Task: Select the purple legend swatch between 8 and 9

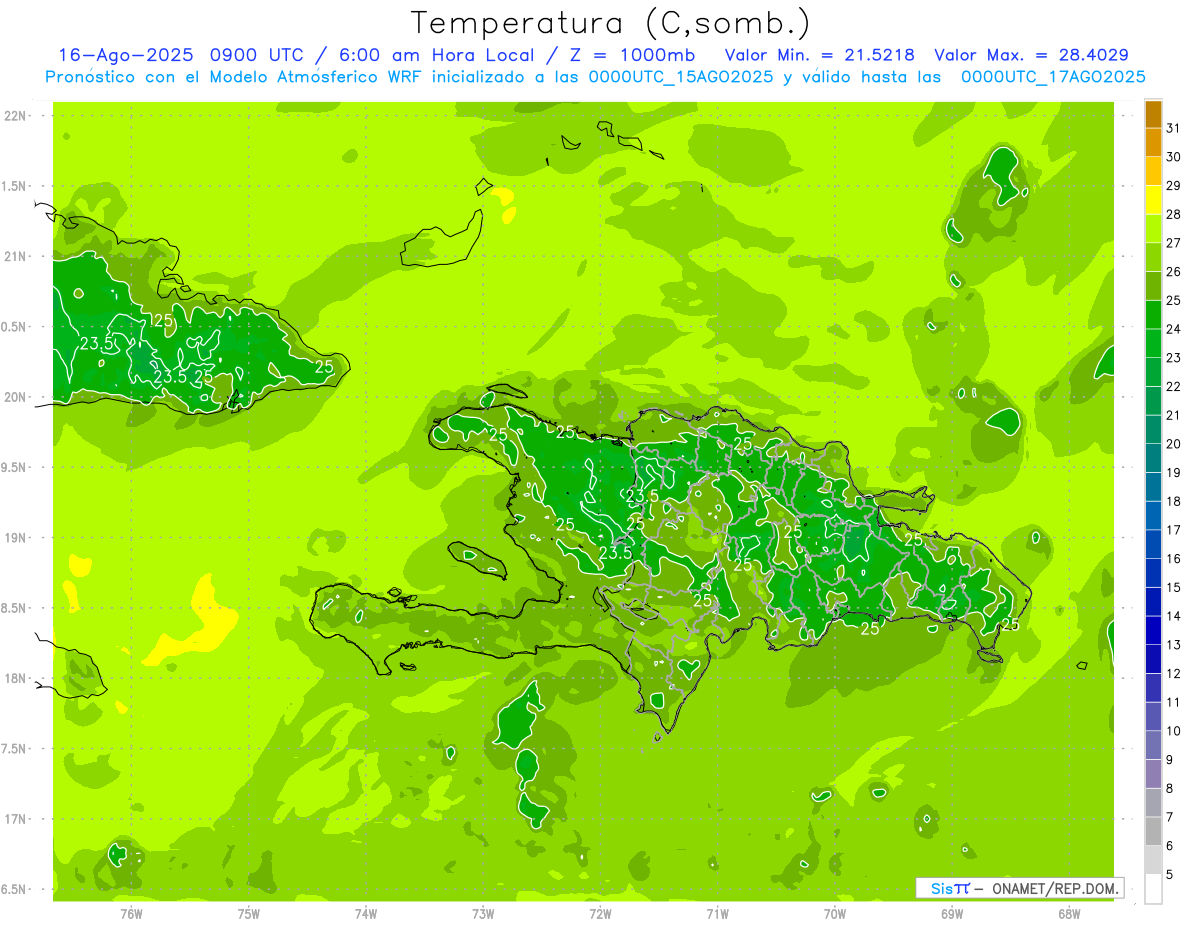Action: [x=1153, y=774]
